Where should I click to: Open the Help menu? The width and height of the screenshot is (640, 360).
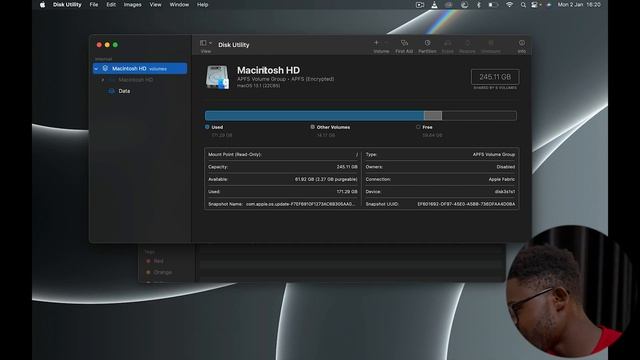pyautogui.click(x=202, y=5)
